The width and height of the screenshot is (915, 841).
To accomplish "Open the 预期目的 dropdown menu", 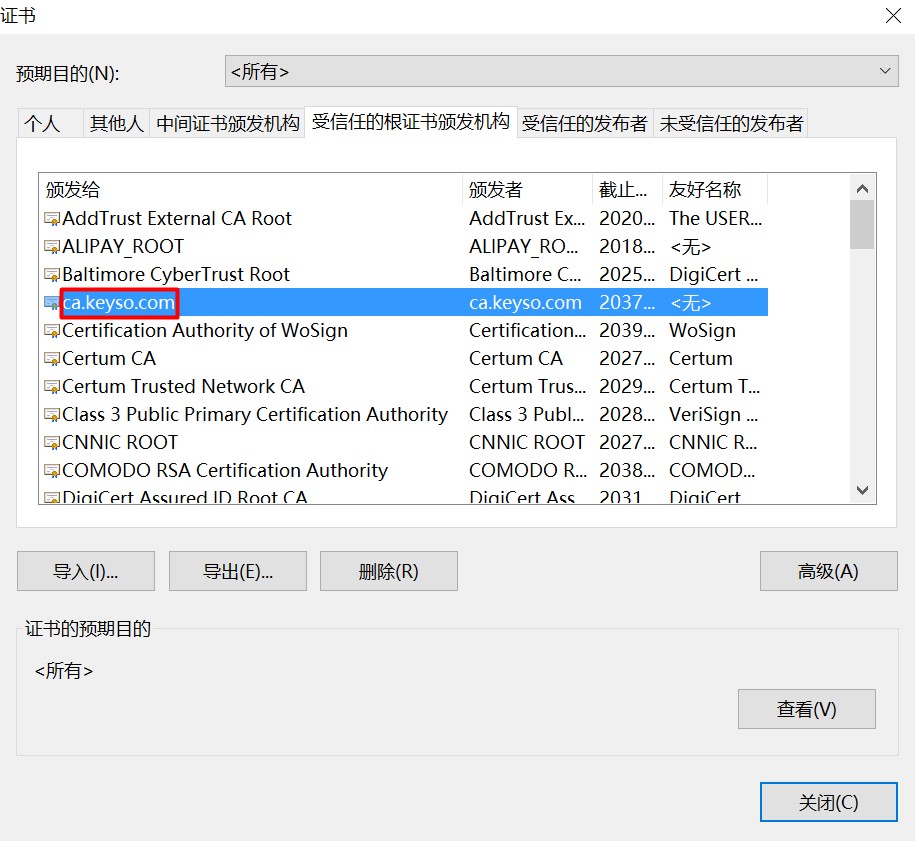I will (884, 71).
